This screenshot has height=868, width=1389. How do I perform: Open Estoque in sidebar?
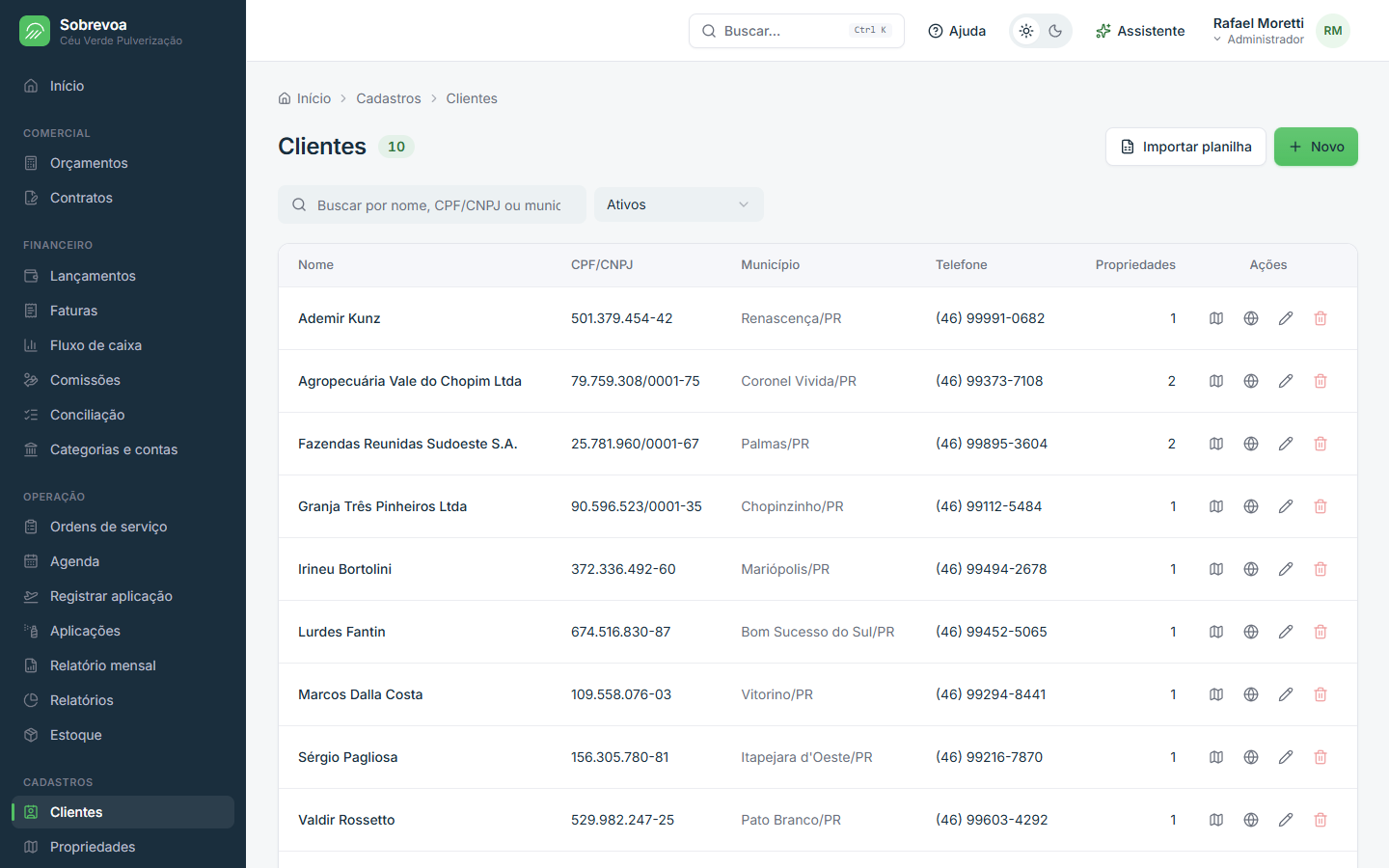(x=123, y=735)
